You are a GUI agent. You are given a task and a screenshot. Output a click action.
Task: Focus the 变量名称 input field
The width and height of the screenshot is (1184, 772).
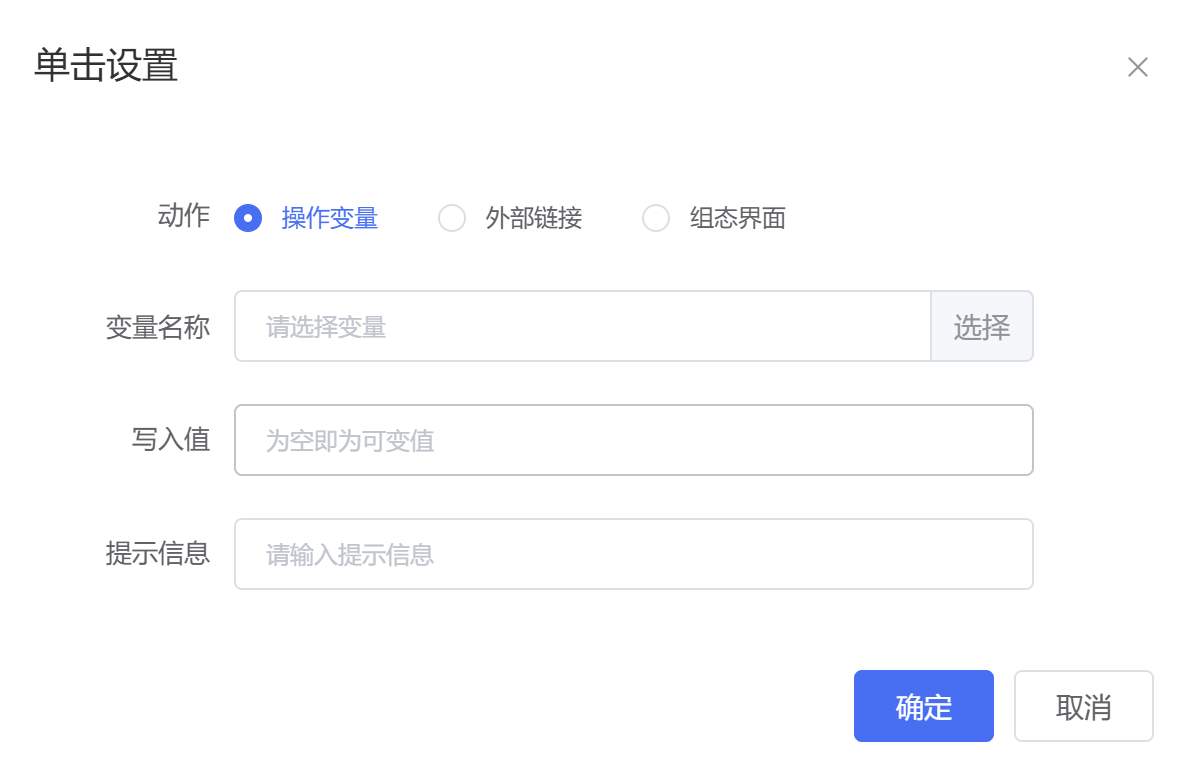[582, 326]
